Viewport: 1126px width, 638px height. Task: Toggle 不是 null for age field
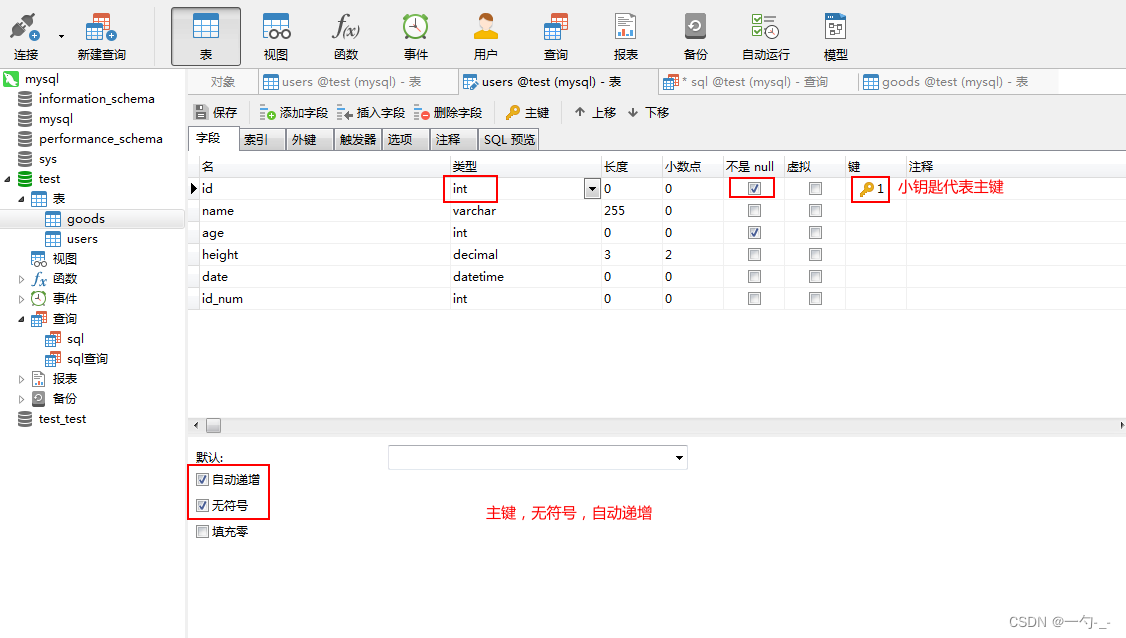point(754,232)
